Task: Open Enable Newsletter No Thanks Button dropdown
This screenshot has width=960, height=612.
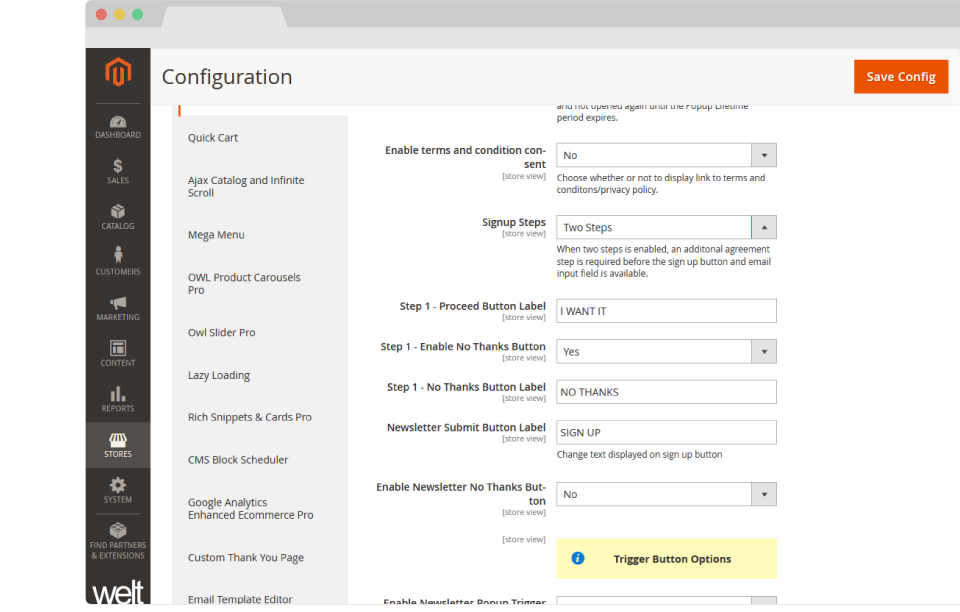Action: 666,494
